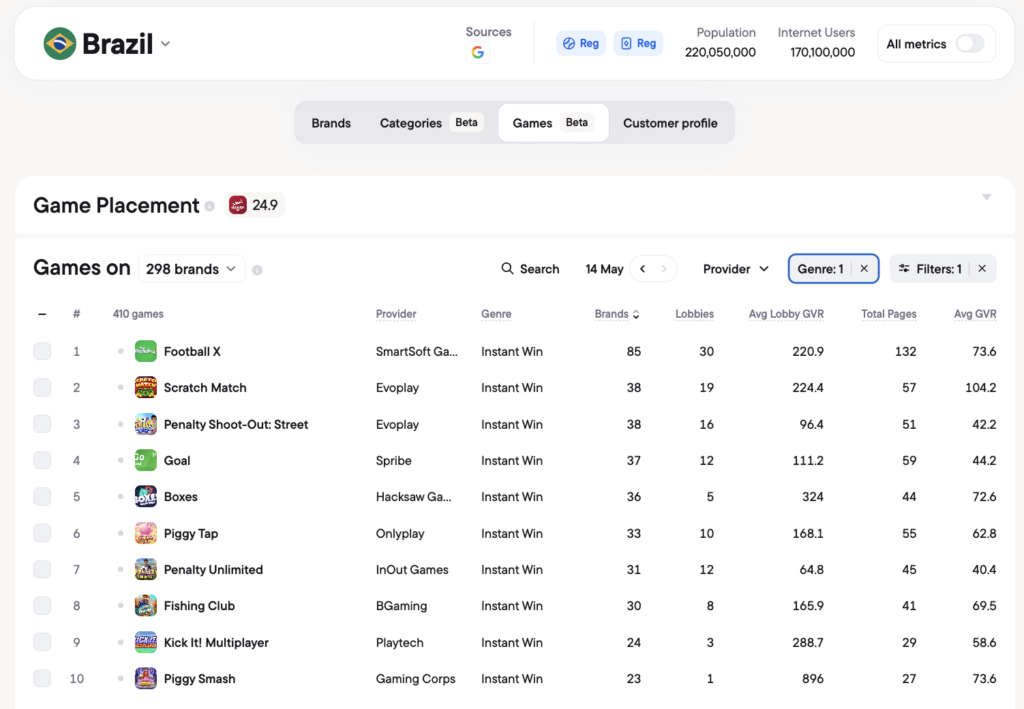Click the Avg Lobby GVR column header
The height and width of the screenshot is (709, 1024).
tap(786, 314)
